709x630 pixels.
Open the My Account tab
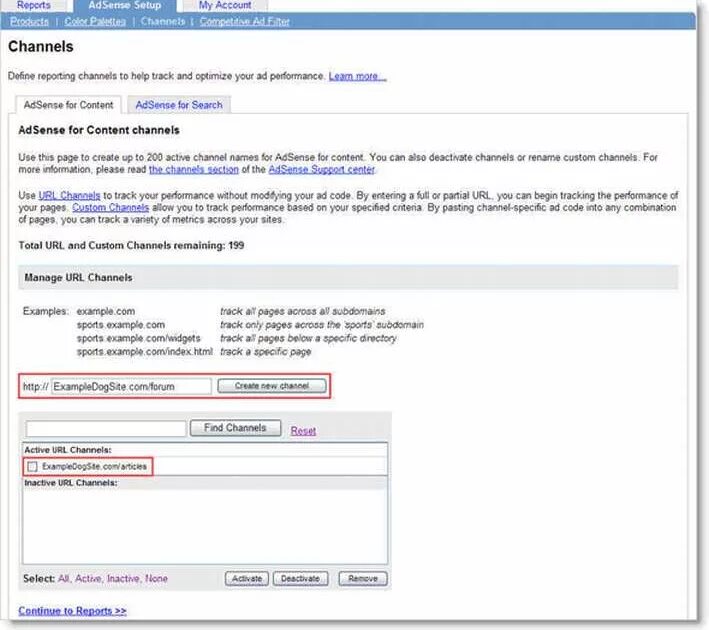[225, 5]
